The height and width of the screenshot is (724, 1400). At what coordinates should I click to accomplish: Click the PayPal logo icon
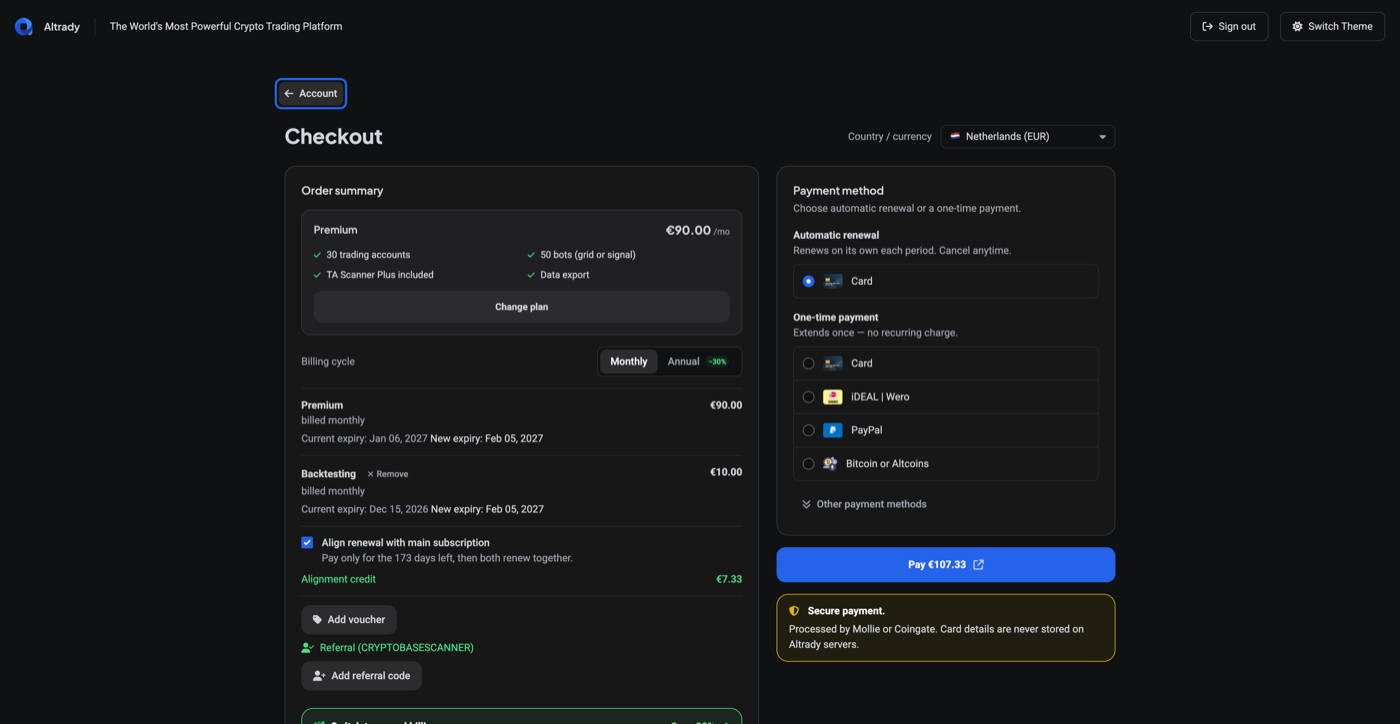coord(832,430)
